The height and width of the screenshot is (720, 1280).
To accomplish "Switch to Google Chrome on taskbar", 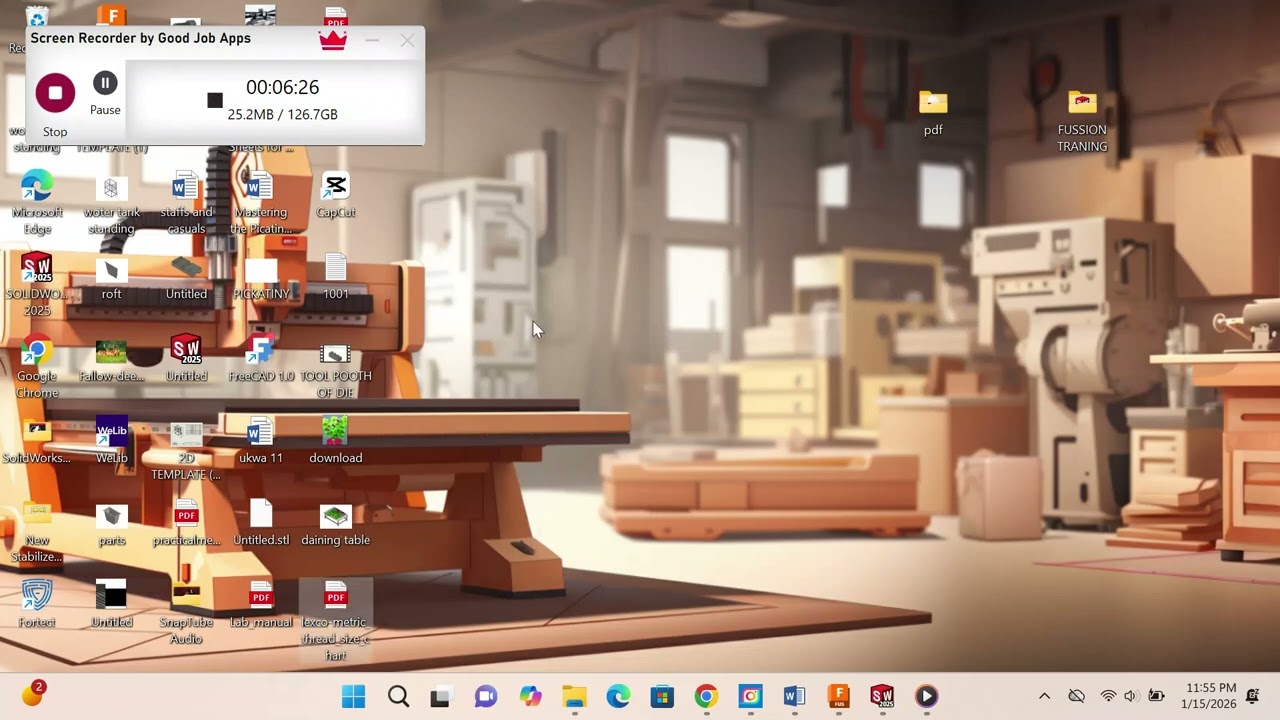I will (706, 697).
